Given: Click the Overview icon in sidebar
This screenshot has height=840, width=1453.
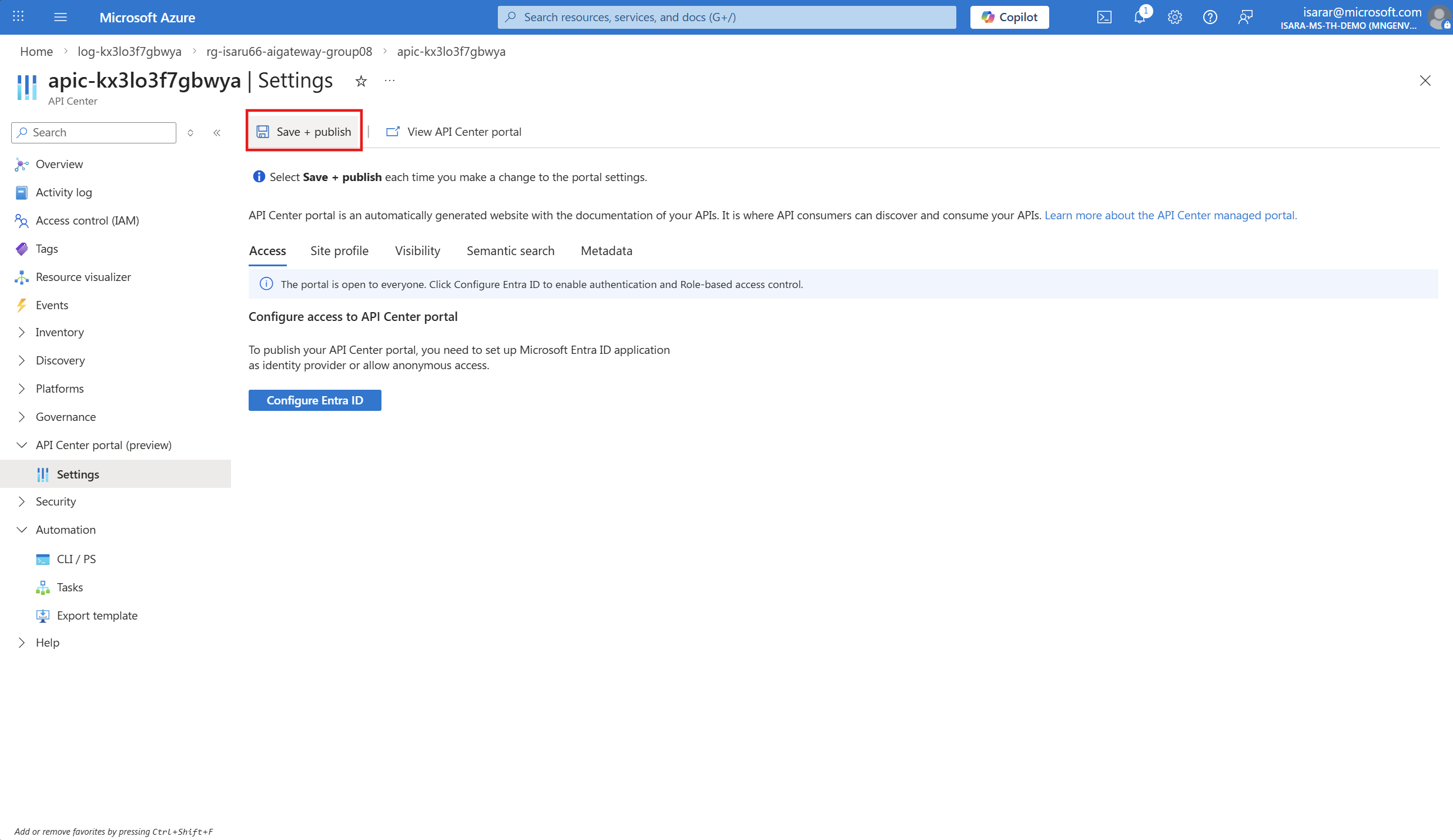Looking at the screenshot, I should (22, 165).
